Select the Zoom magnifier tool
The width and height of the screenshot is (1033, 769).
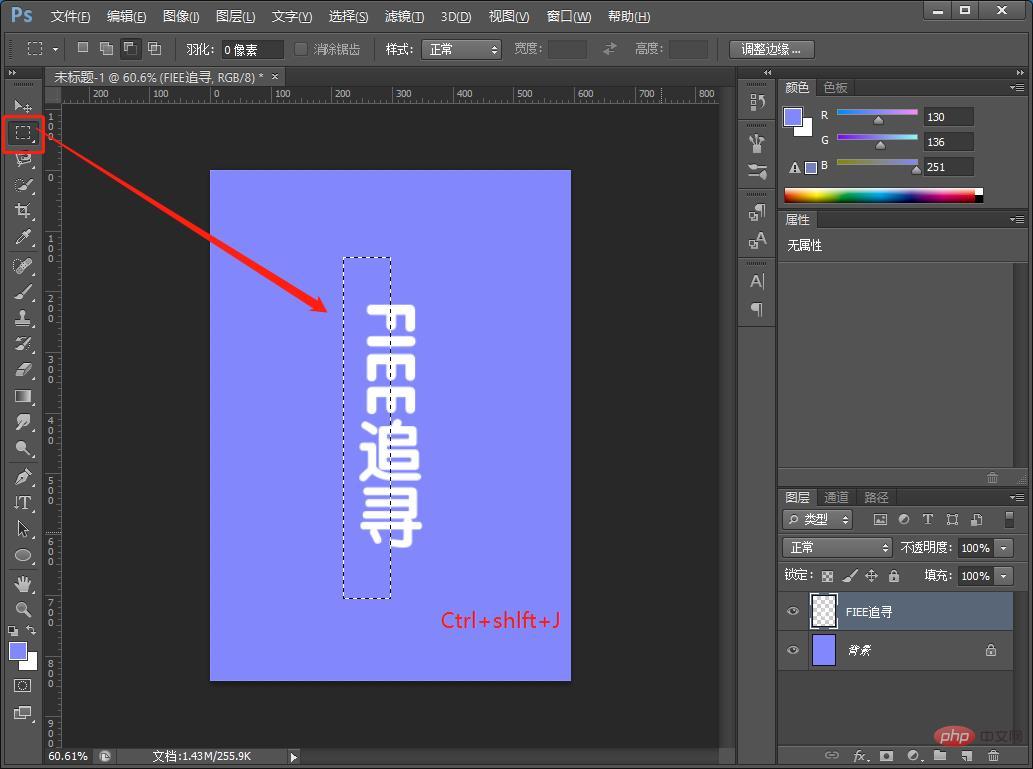[23, 609]
